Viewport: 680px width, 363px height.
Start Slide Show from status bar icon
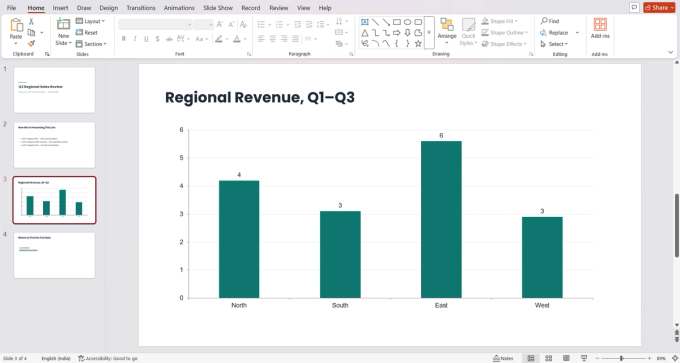(584, 358)
